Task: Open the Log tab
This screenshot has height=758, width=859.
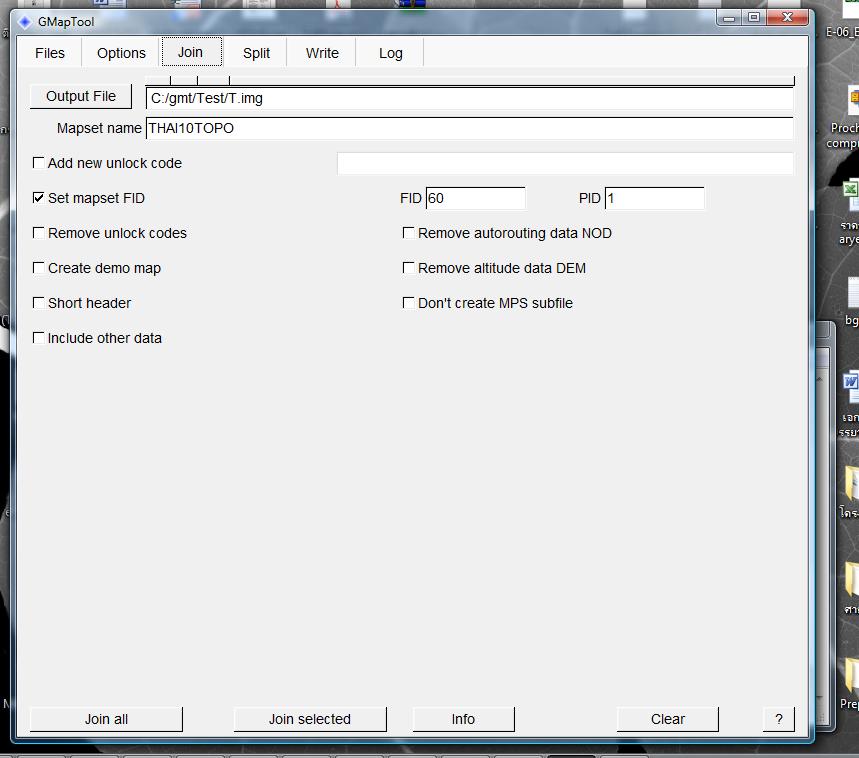Action: click(391, 53)
